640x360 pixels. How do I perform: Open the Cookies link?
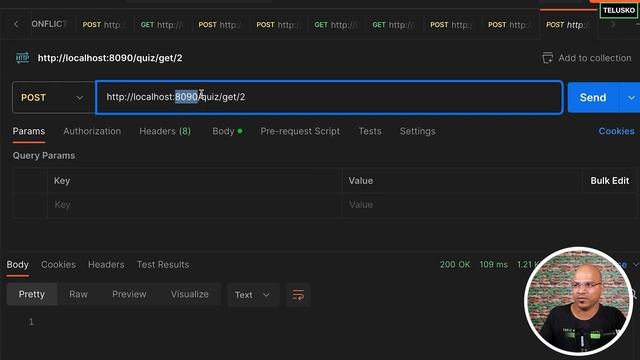click(616, 131)
